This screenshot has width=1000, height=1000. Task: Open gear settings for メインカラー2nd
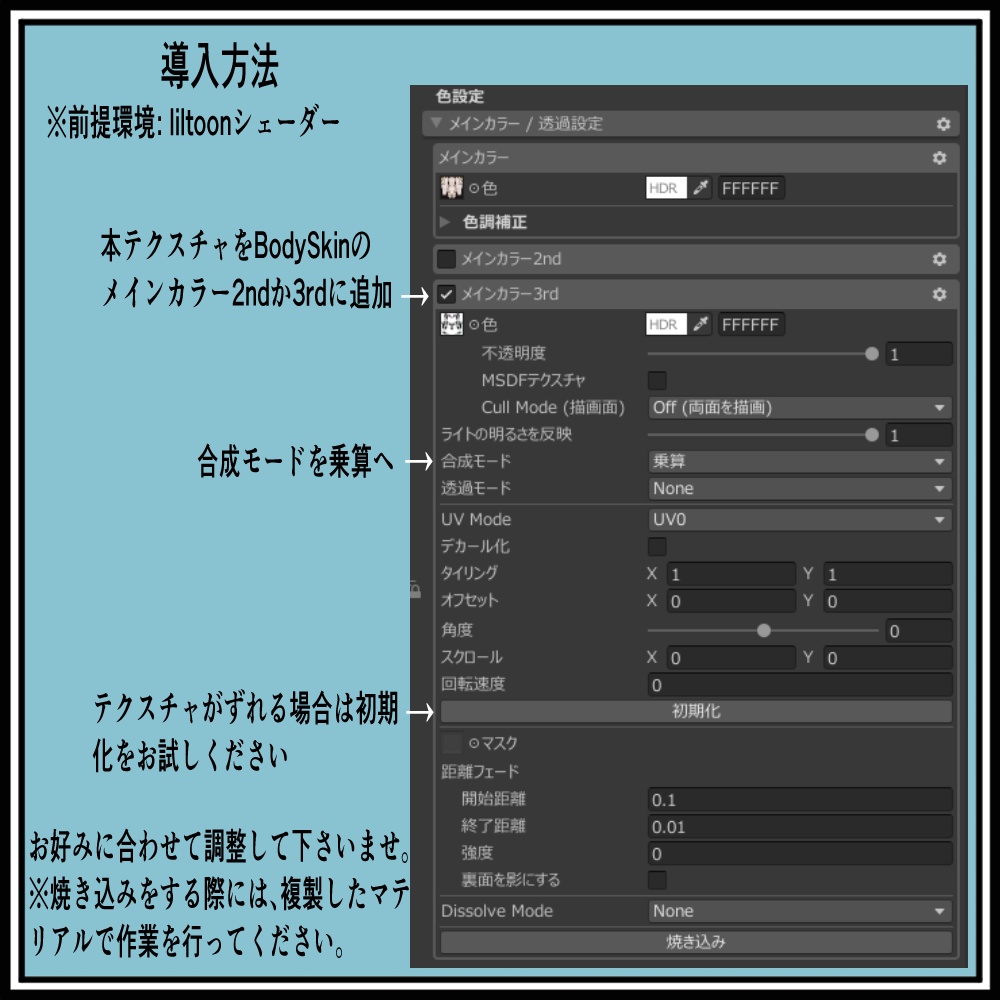click(940, 258)
